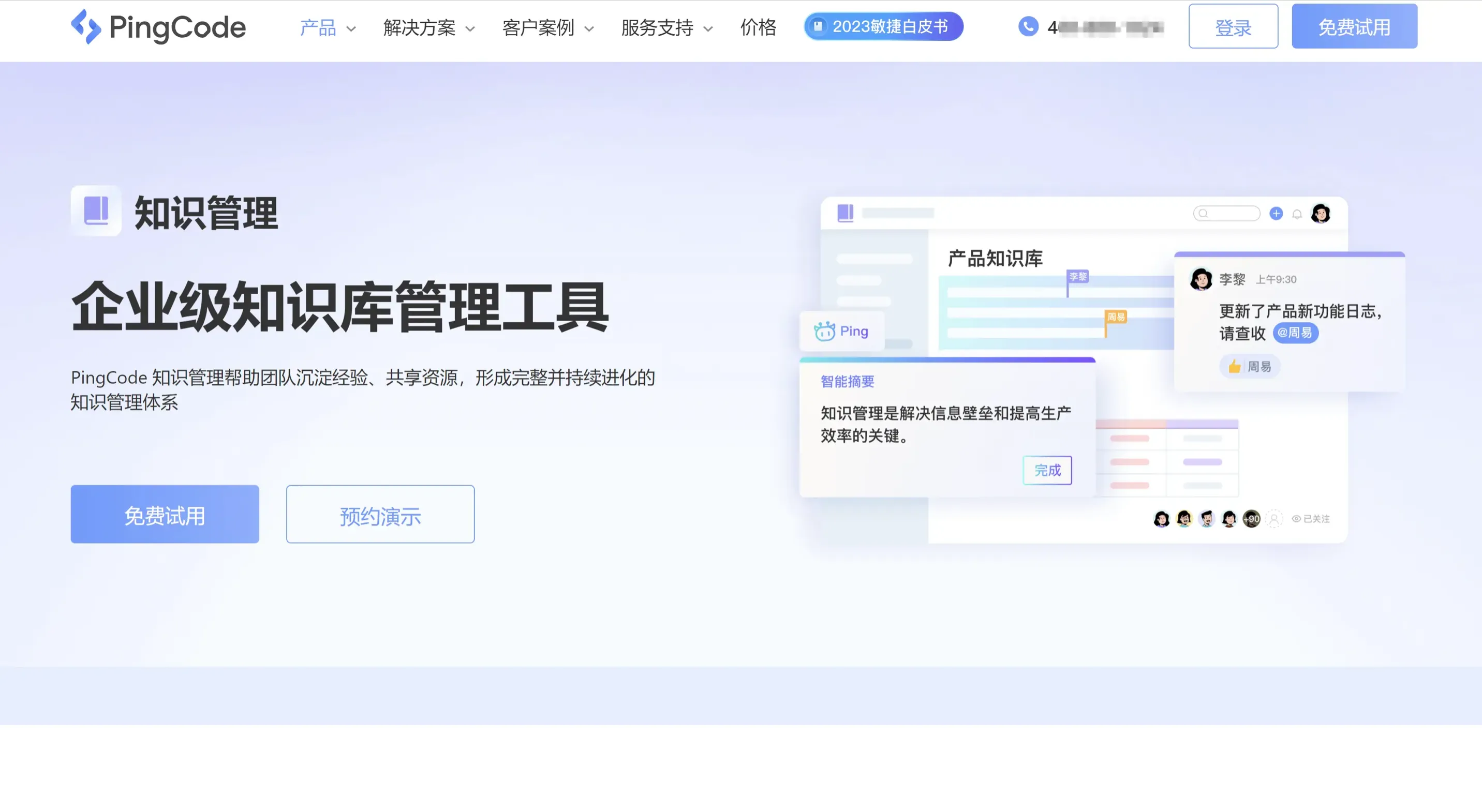Click the orange 周易 cursor label
This screenshot has height=812, width=1482.
point(1116,317)
